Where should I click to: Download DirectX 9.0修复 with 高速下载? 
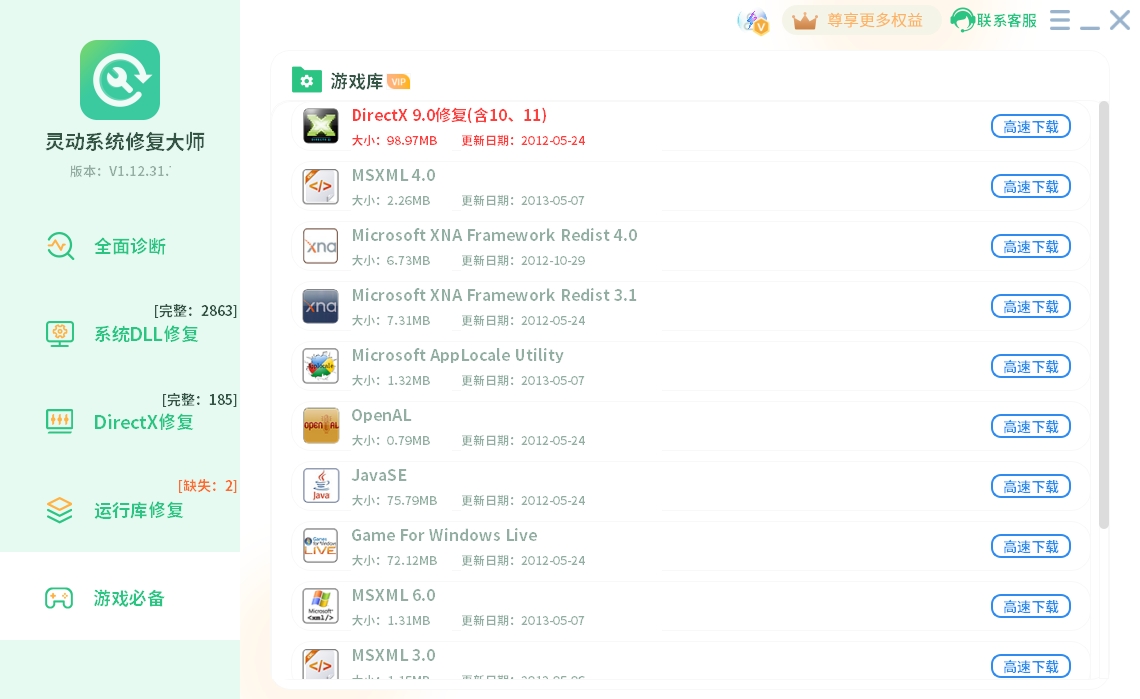(1031, 127)
